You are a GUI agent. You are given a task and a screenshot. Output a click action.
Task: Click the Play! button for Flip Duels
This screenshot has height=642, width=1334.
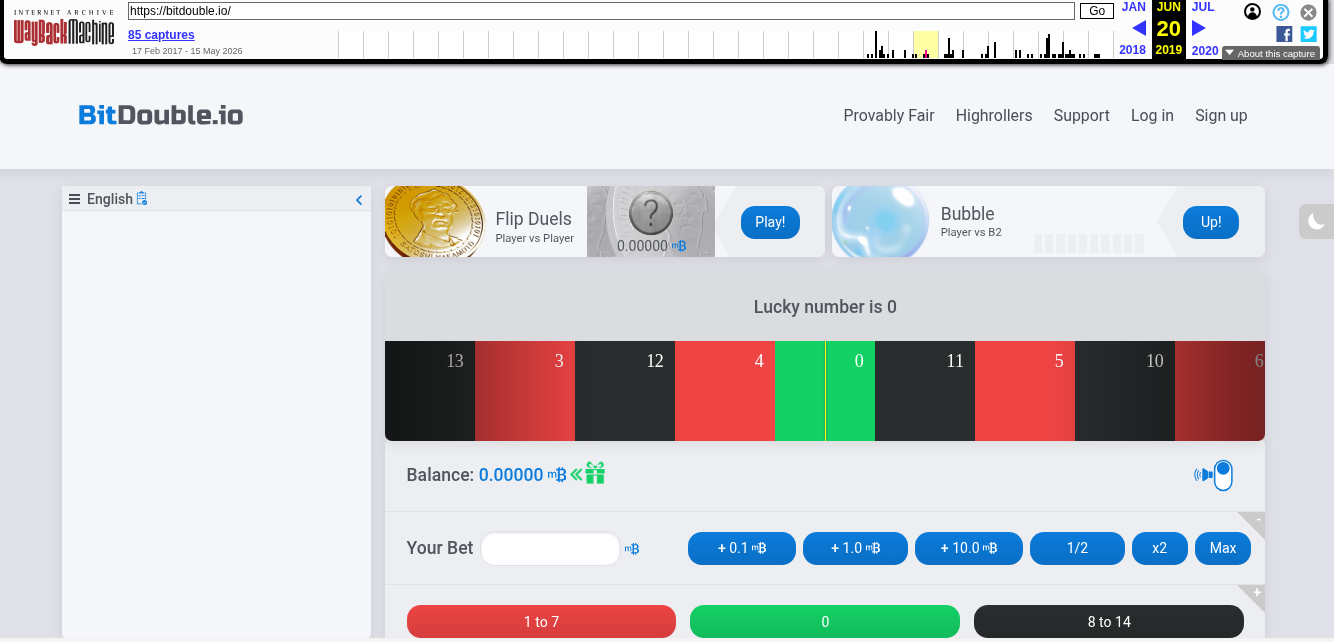770,222
